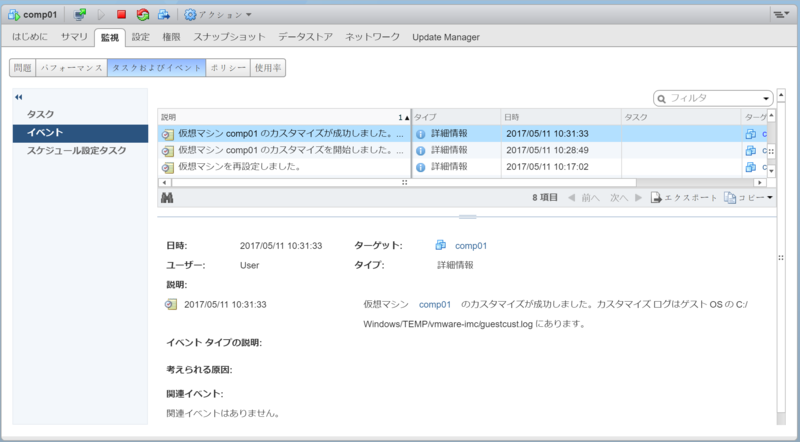This screenshot has width=800, height=442.
Task: Click the info icon in the 10:31:33 row
Action: pyautogui.click(x=420, y=134)
